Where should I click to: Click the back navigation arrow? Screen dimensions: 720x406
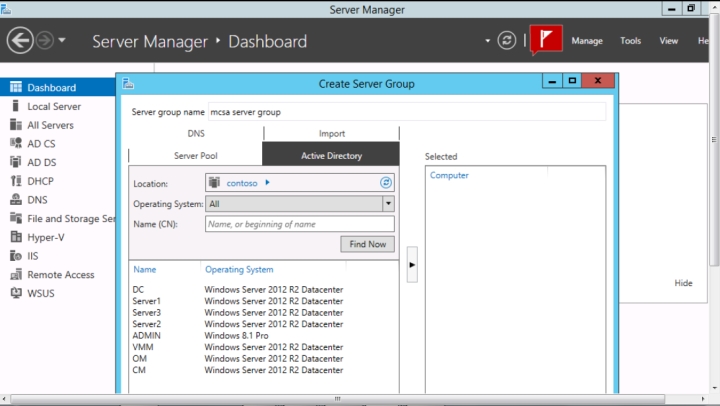[x=20, y=41]
